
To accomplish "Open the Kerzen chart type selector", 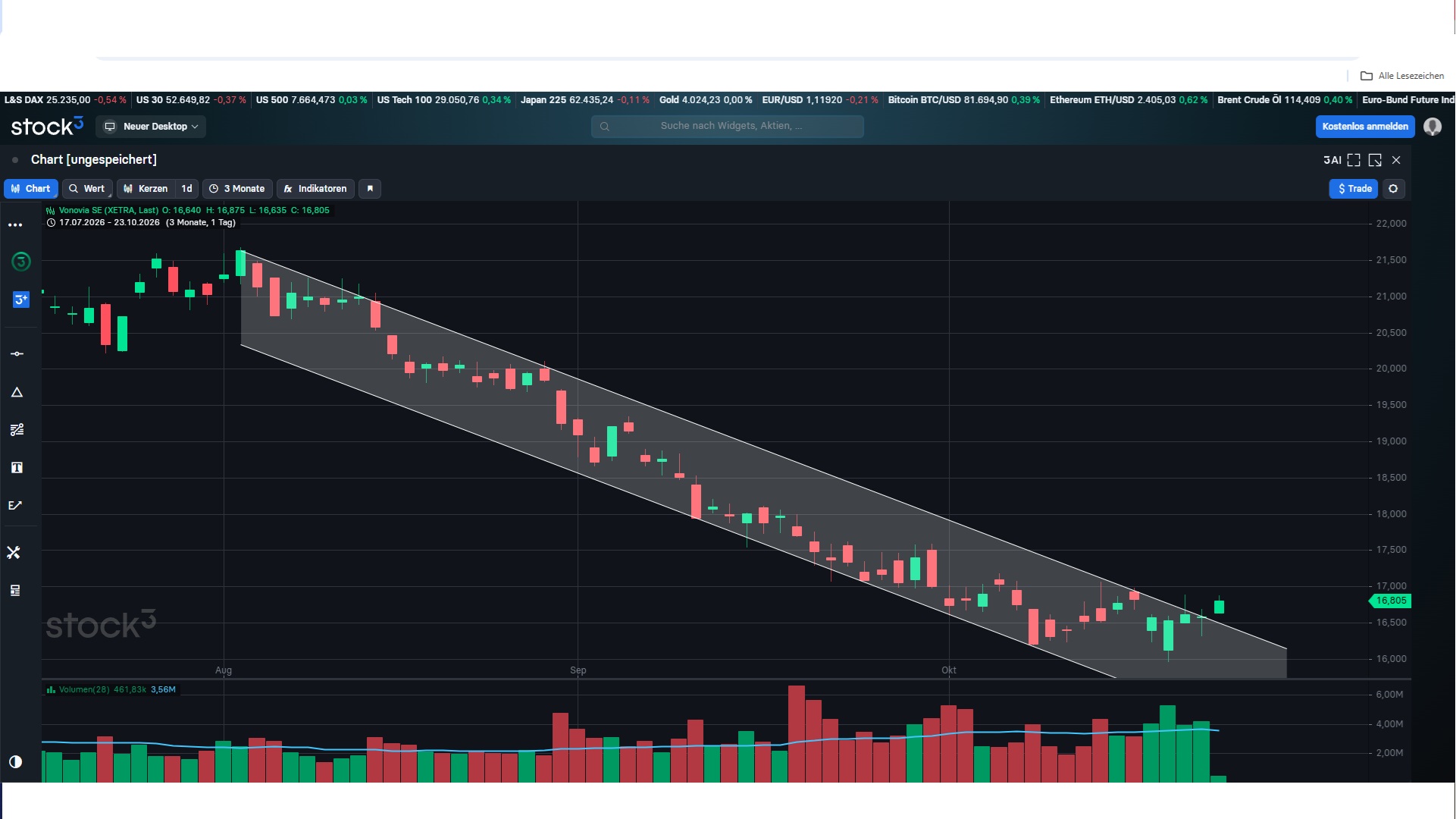I will click(x=146, y=189).
